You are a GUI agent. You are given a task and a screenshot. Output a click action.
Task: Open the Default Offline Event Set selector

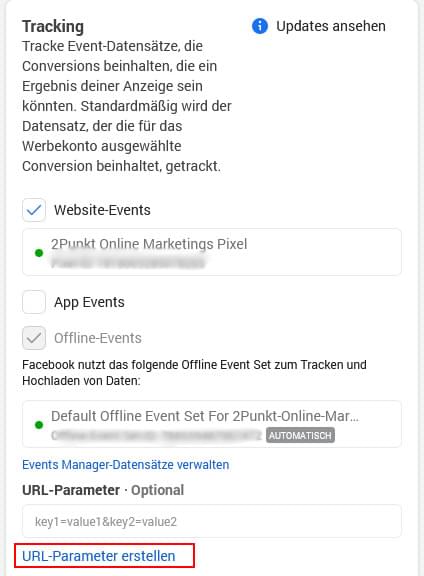tap(212, 424)
